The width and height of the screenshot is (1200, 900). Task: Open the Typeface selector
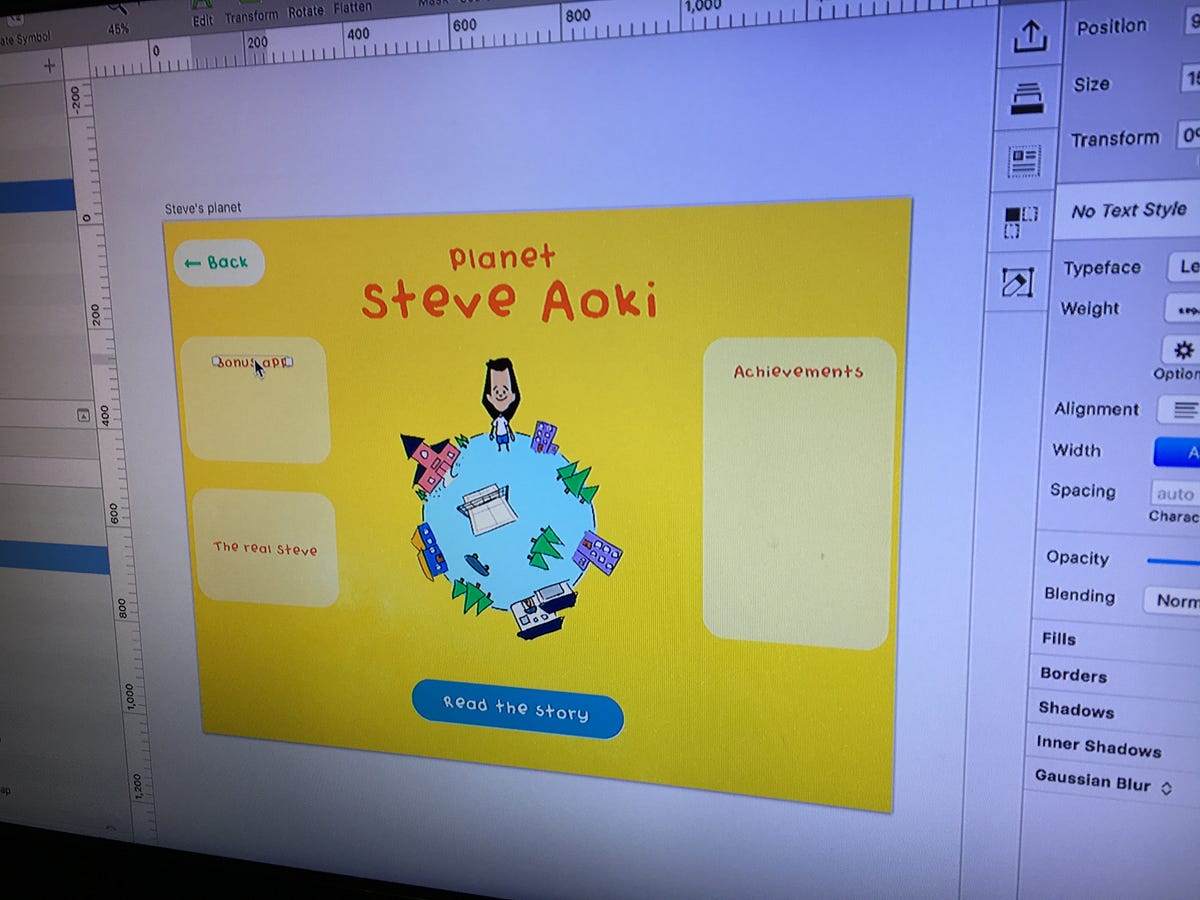point(1185,266)
